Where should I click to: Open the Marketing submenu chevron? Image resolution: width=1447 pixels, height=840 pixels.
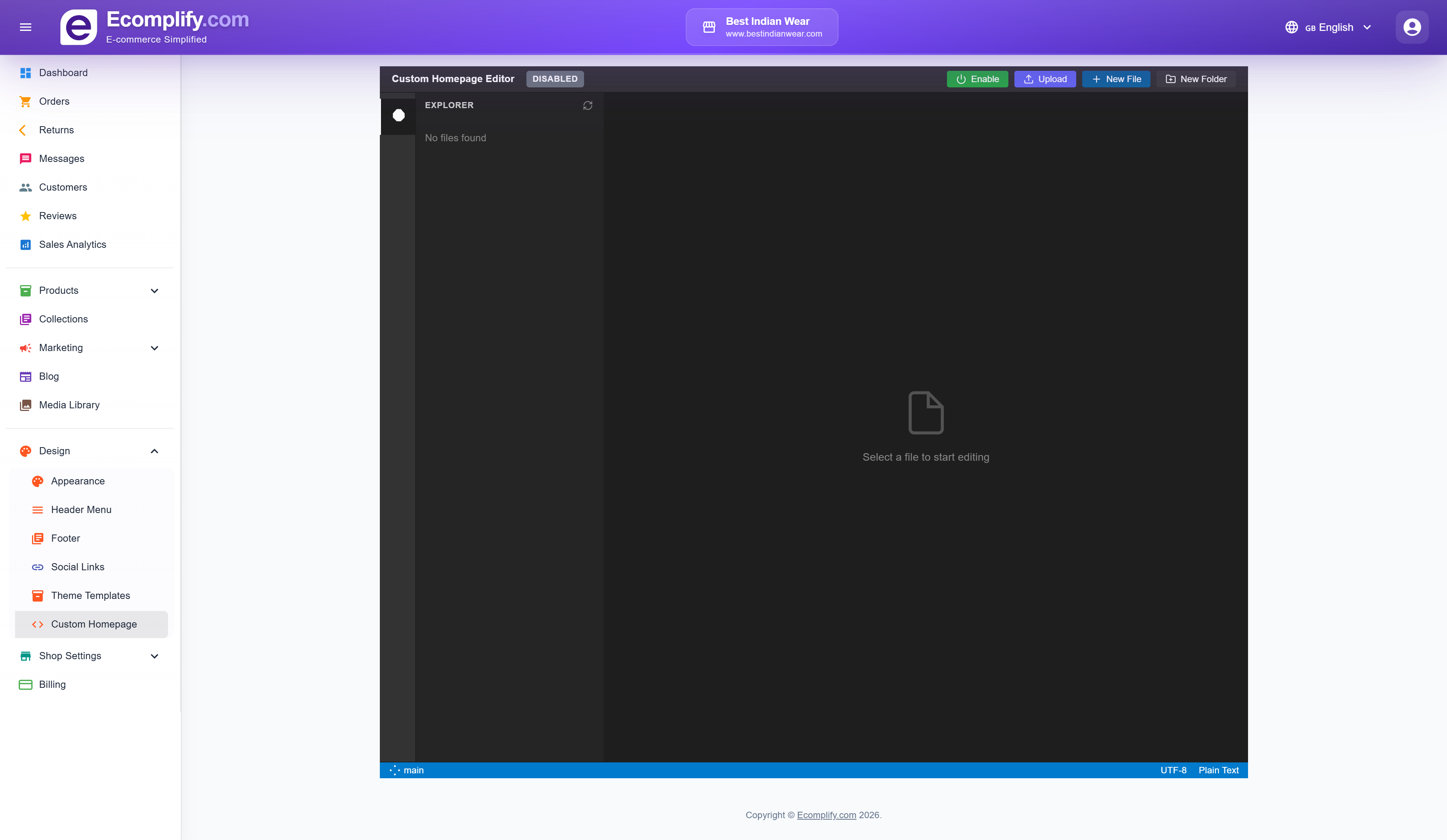tap(154, 348)
